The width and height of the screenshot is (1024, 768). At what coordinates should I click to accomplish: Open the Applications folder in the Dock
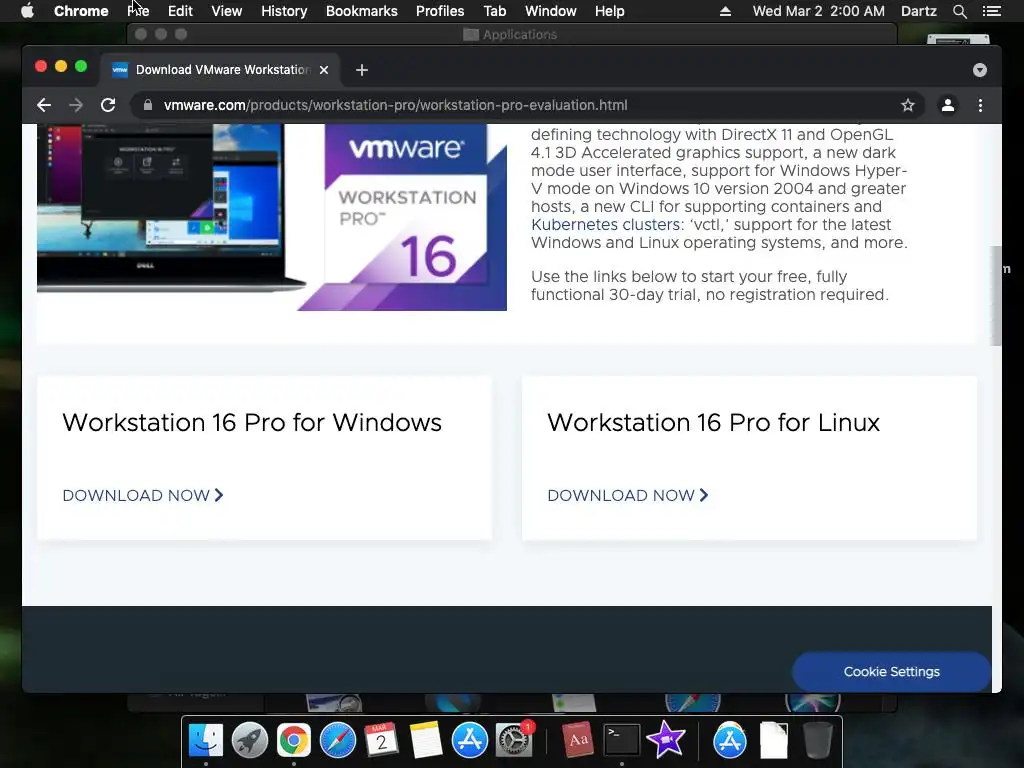[x=729, y=740]
